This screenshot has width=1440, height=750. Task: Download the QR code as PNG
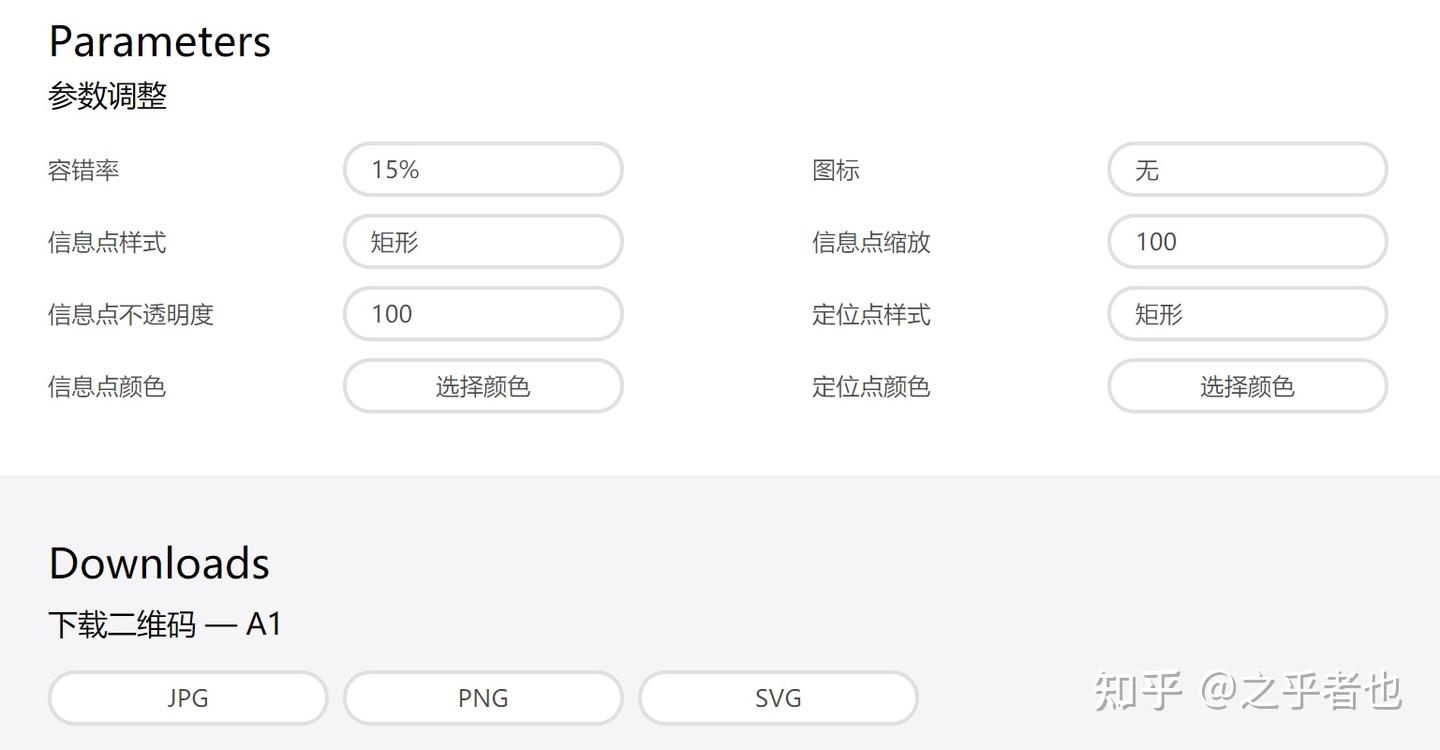pos(482,698)
